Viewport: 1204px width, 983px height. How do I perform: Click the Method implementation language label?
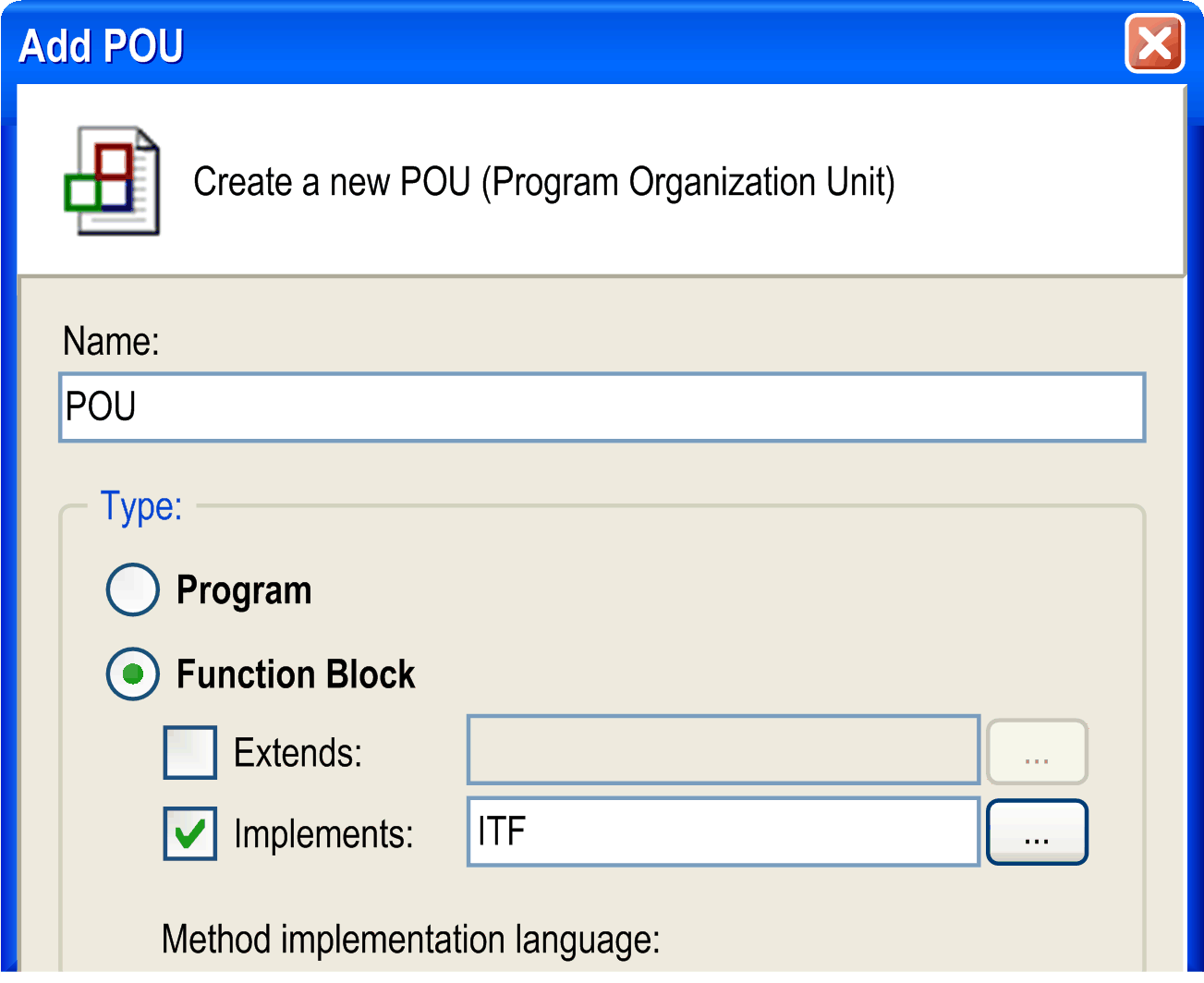click(410, 940)
